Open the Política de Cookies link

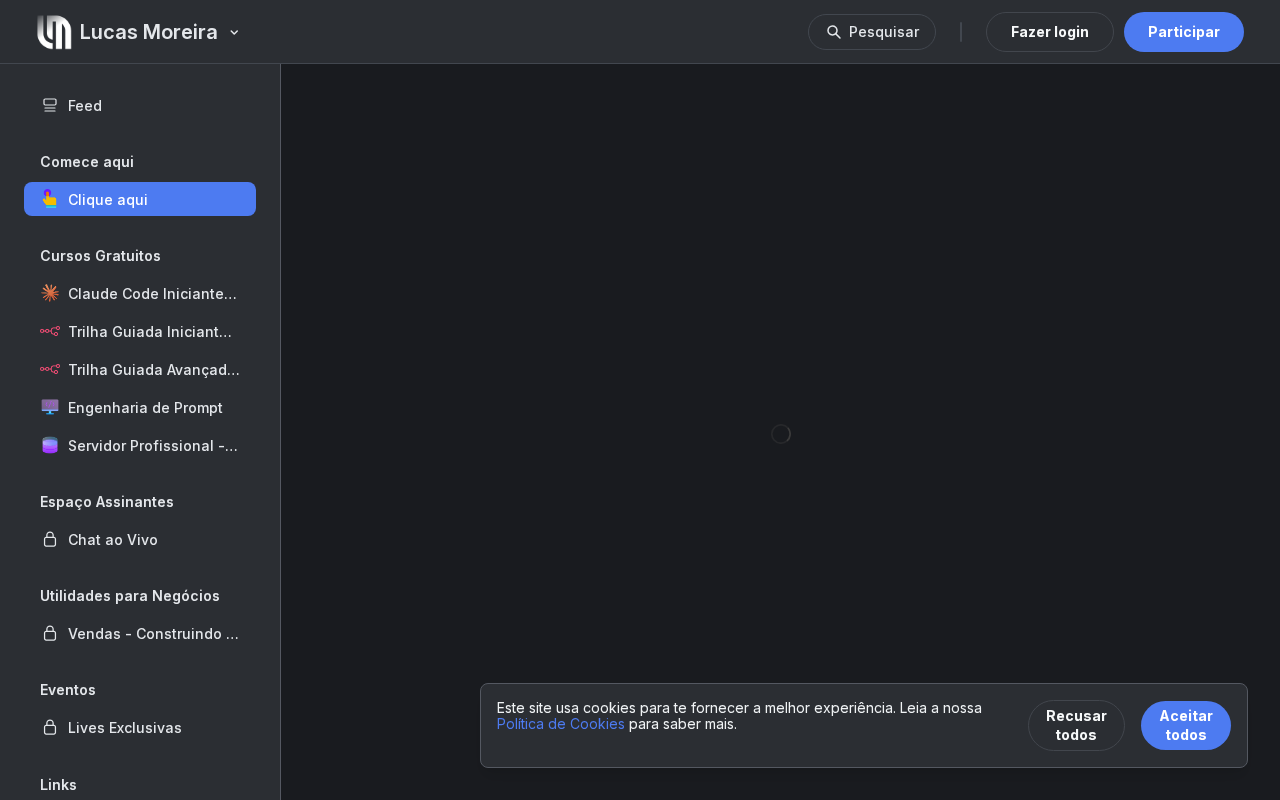point(561,724)
